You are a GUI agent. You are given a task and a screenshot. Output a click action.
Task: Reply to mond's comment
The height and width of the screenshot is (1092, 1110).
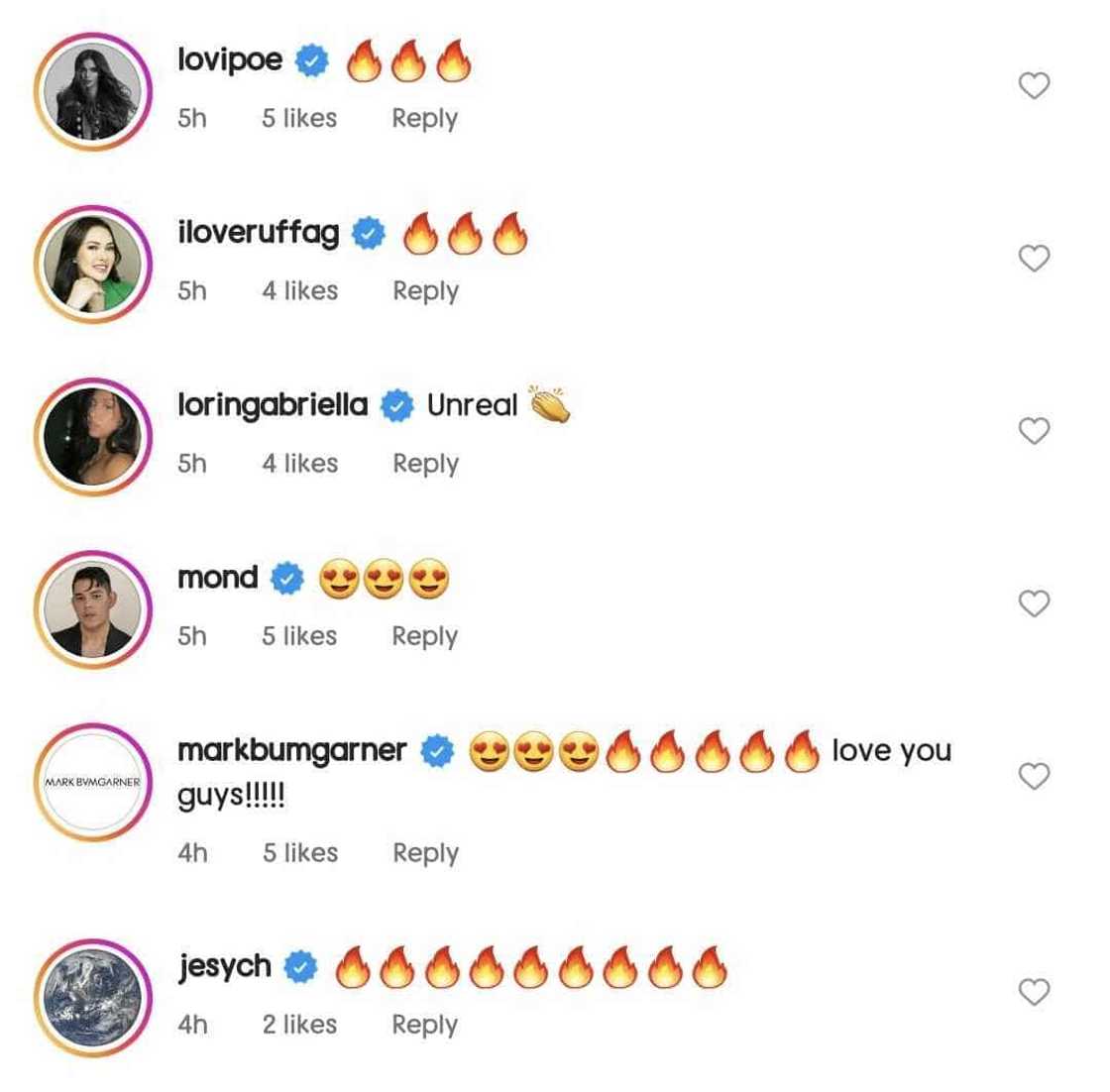click(x=424, y=635)
